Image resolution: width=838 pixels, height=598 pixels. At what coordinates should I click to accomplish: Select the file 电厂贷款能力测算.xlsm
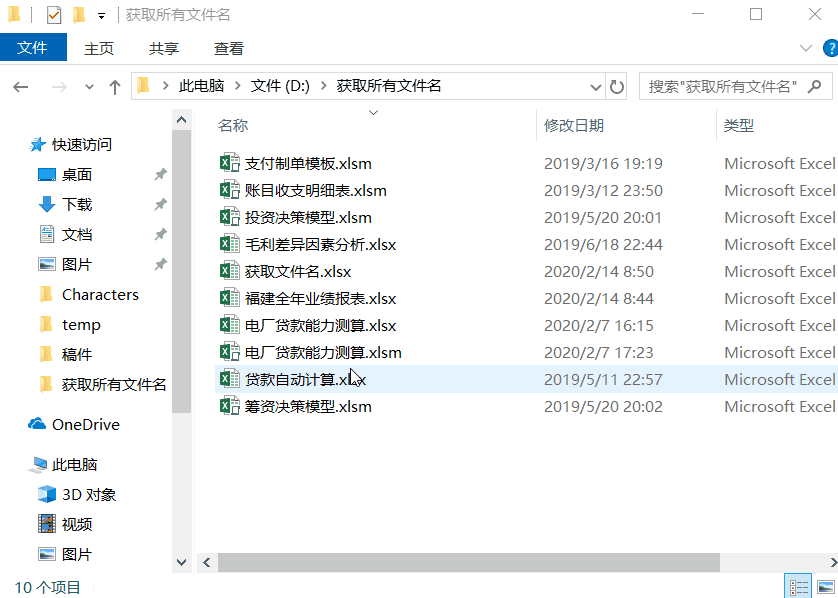coord(323,353)
